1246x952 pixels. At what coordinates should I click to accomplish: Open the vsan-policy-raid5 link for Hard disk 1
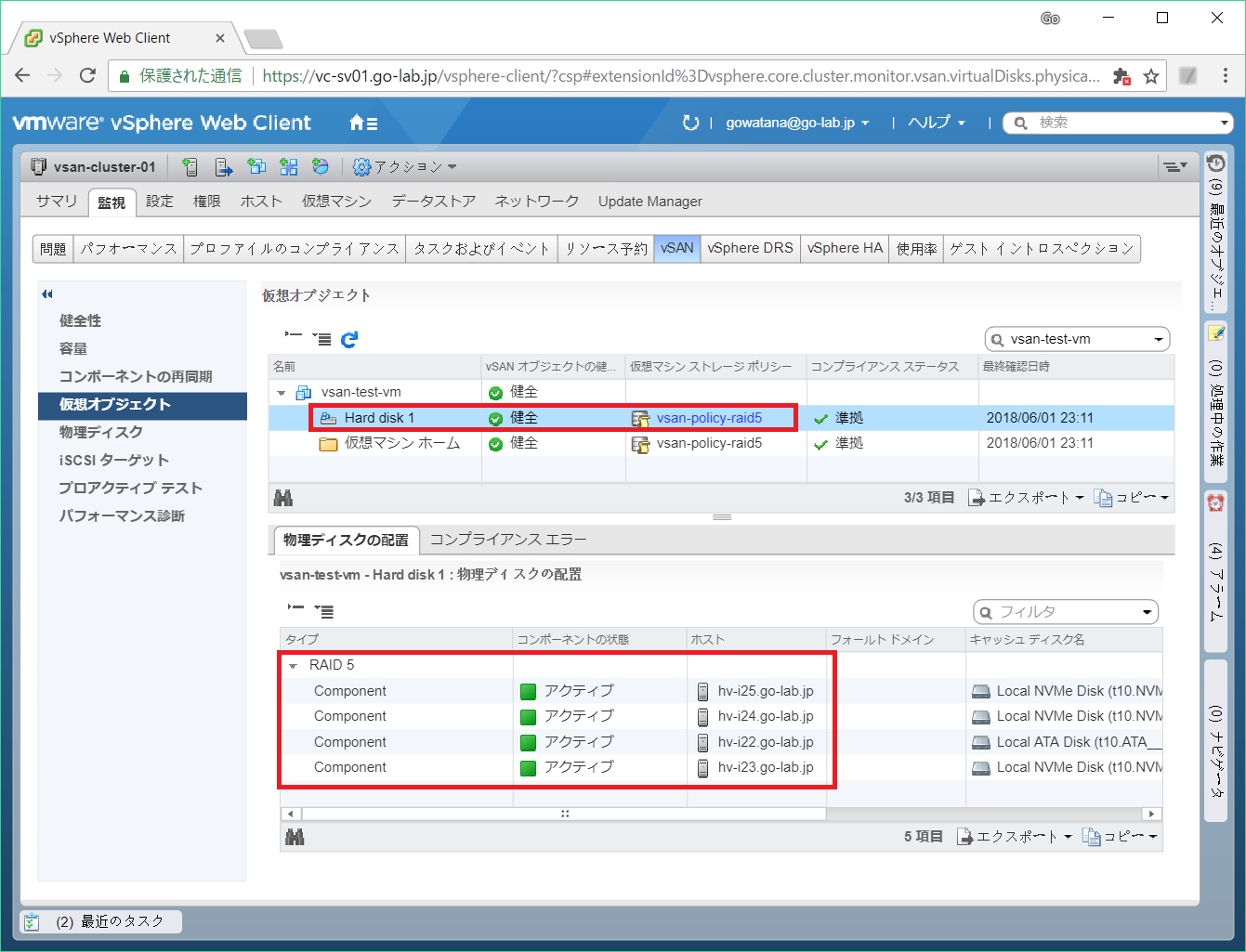[x=709, y=418]
